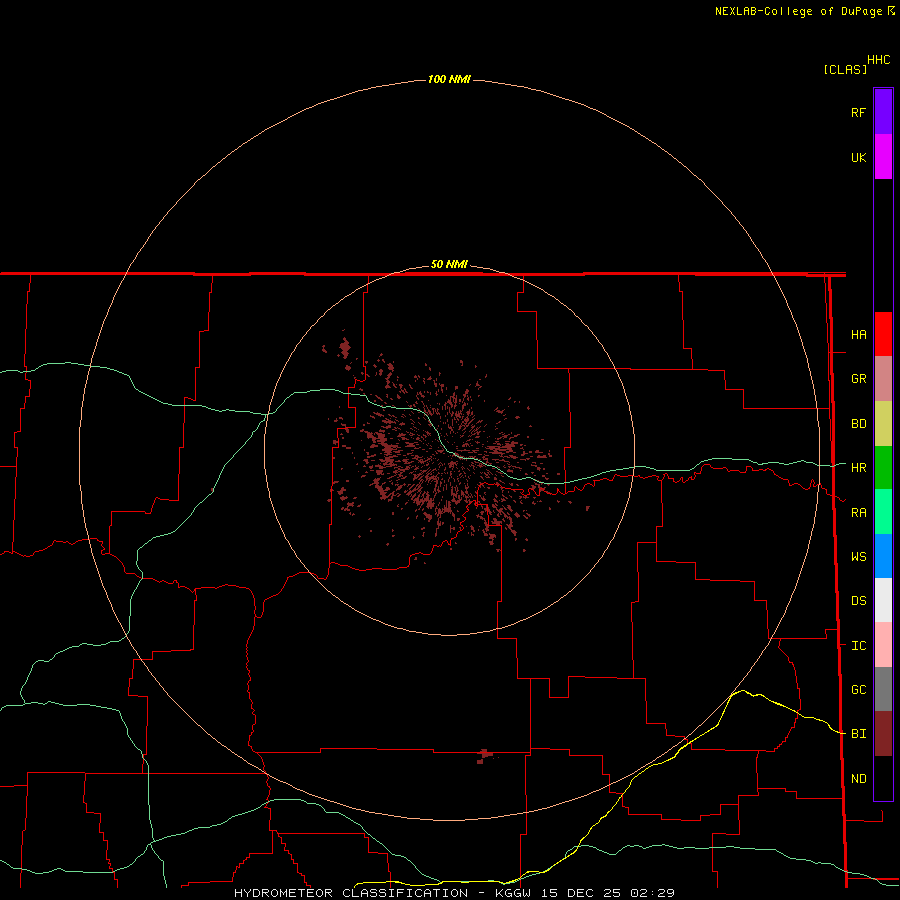
Task: Click the 'ND' legend label
Action: point(859,779)
